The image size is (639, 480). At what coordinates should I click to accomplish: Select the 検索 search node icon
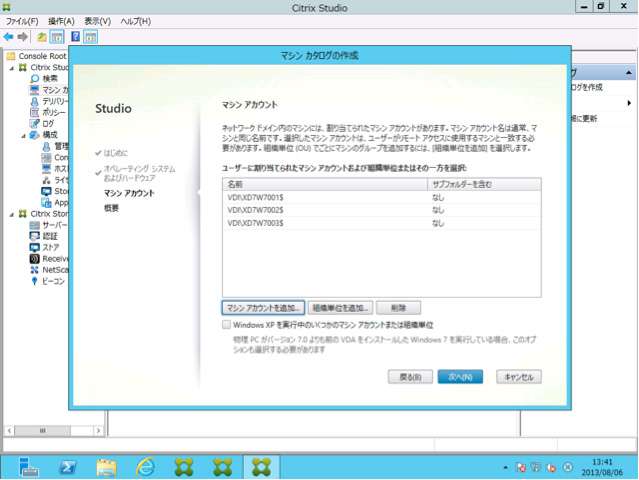(x=35, y=78)
